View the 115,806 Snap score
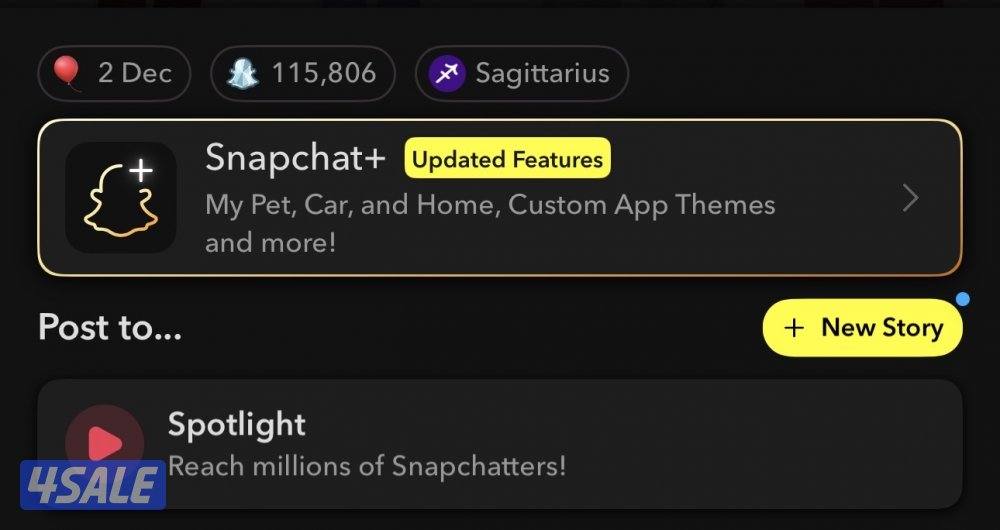 pyautogui.click(x=324, y=73)
